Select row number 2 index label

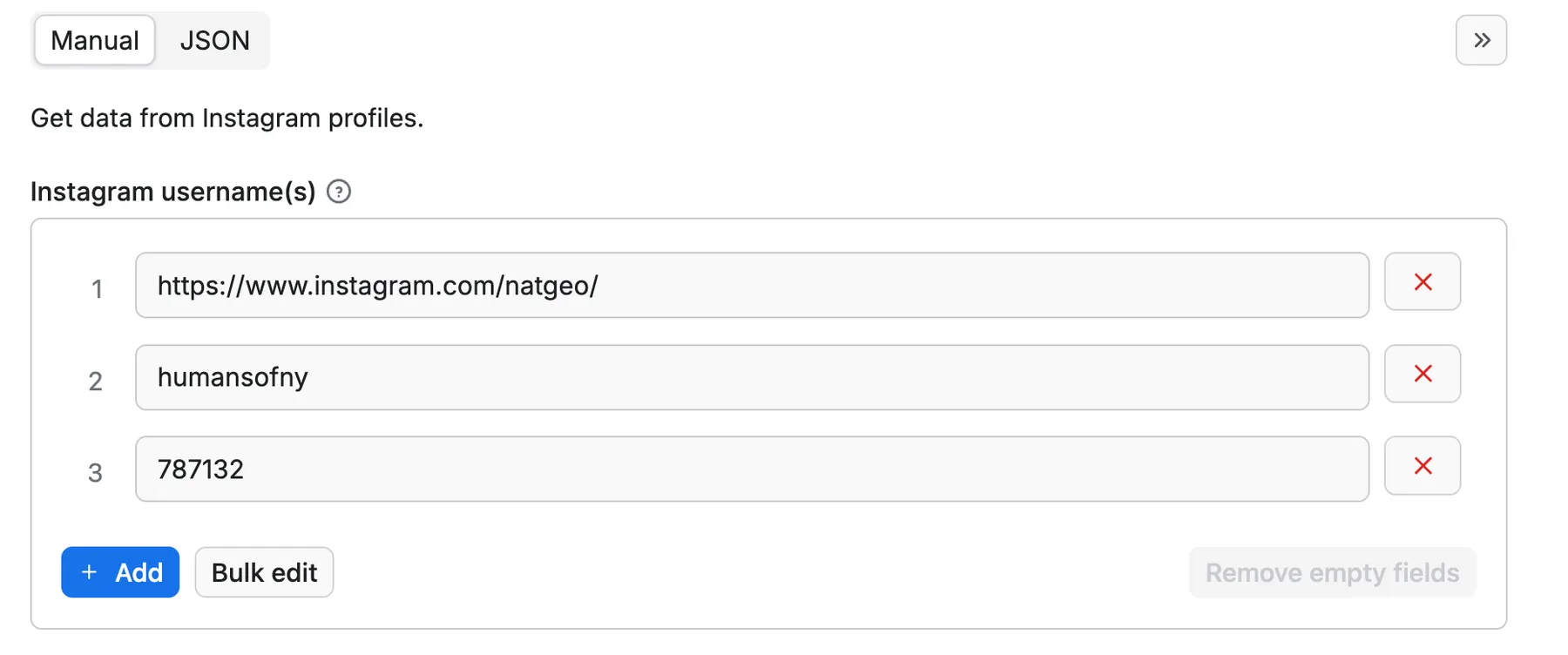(x=96, y=381)
